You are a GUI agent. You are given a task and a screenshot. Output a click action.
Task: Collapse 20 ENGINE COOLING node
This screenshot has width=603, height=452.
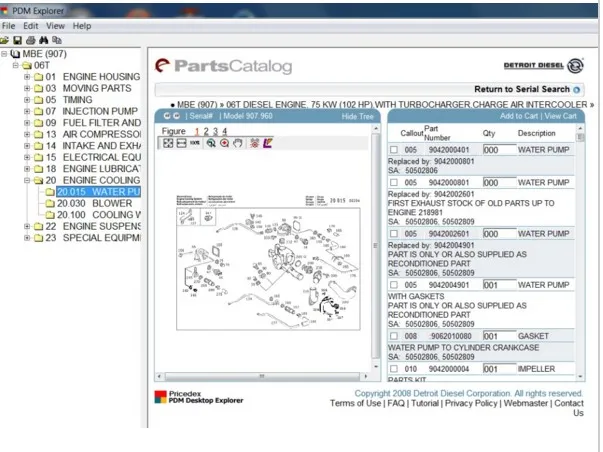pos(27,180)
